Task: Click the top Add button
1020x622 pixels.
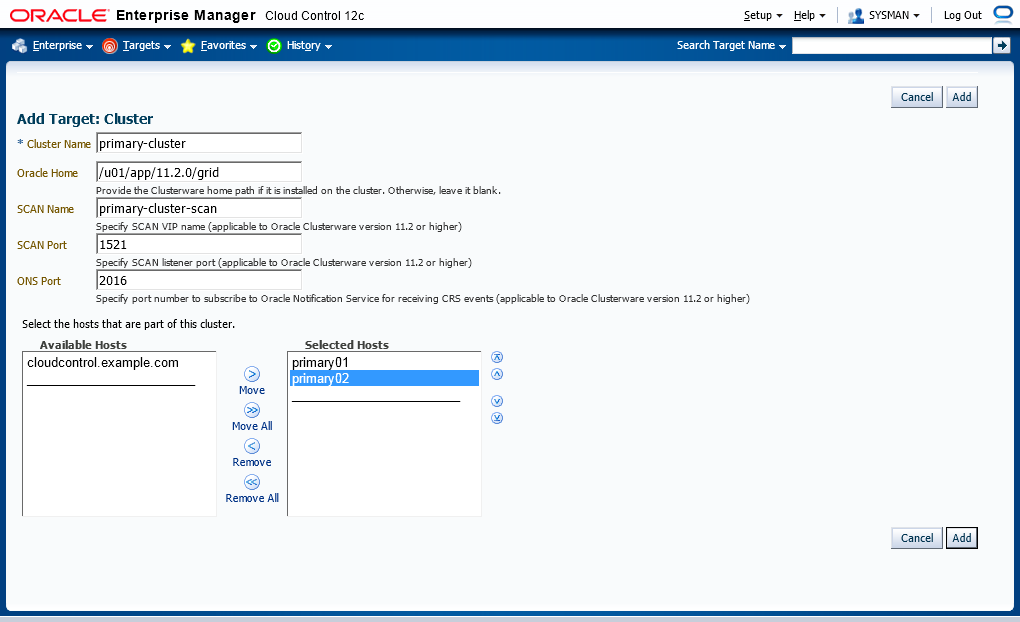Action: 961,97
